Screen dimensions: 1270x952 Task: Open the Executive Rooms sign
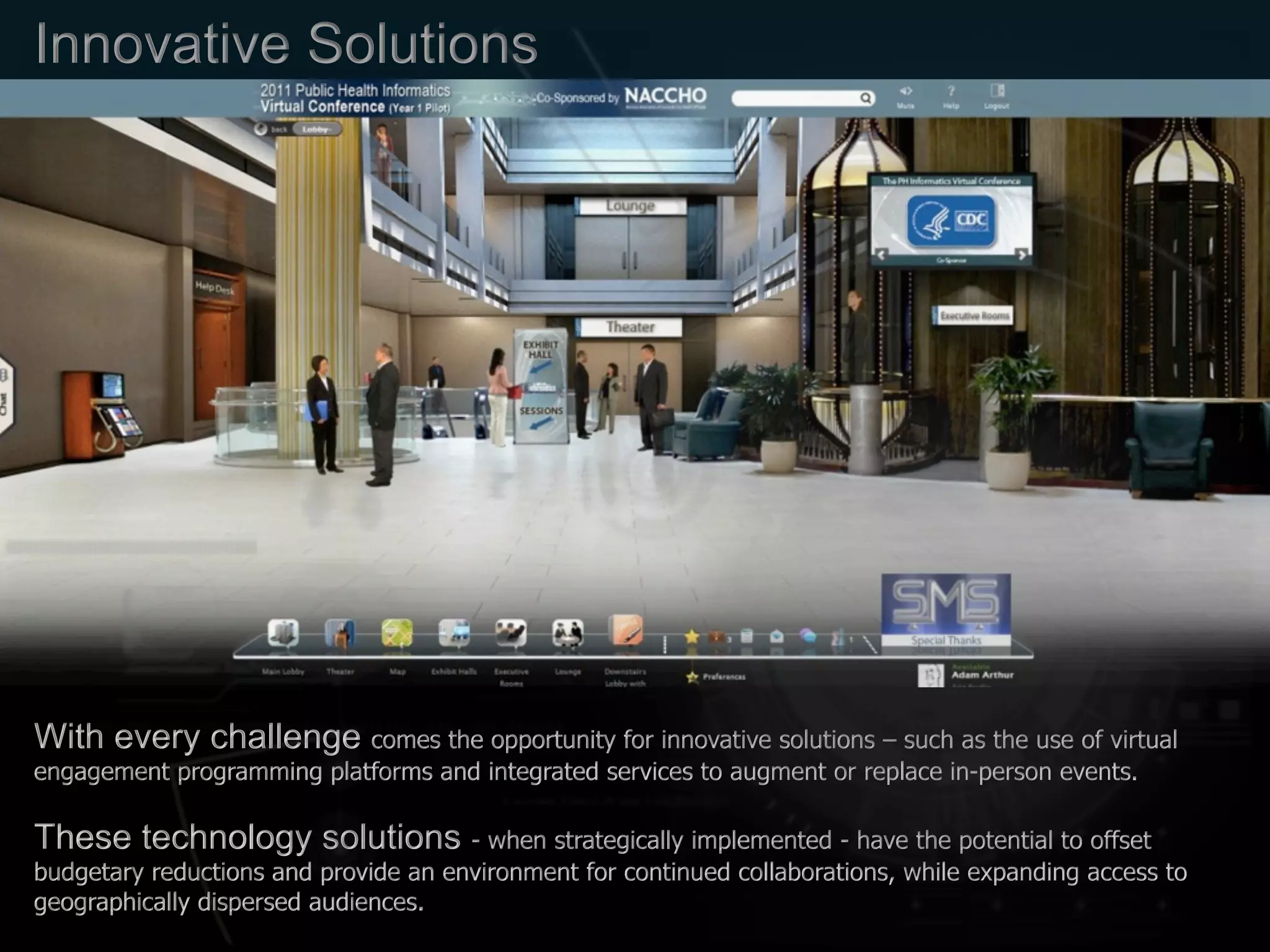(974, 315)
